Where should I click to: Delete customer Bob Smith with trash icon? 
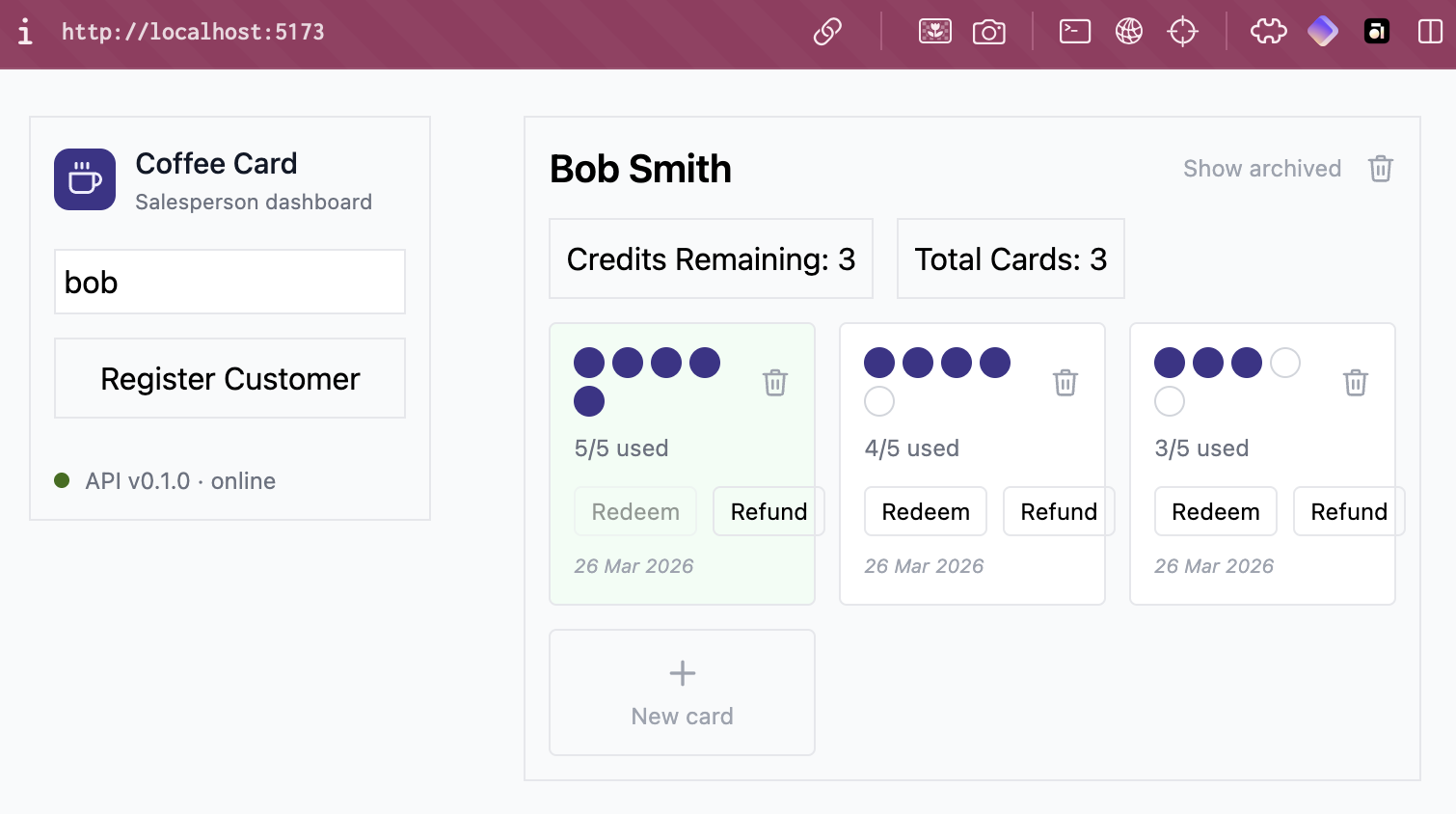point(1381,169)
